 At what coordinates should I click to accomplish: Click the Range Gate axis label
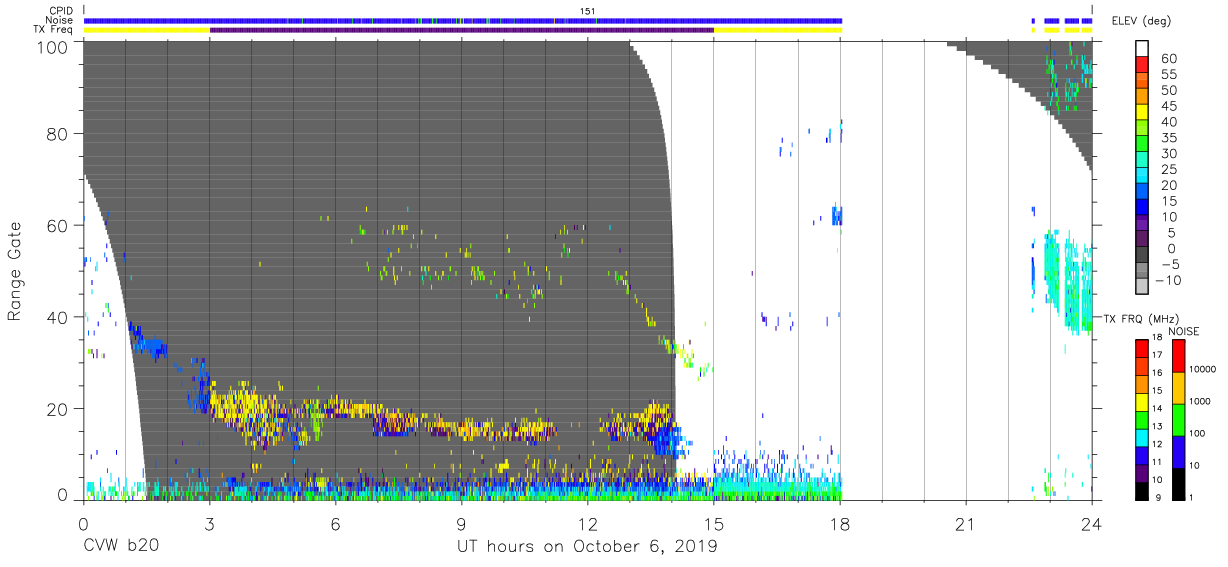click(15, 271)
